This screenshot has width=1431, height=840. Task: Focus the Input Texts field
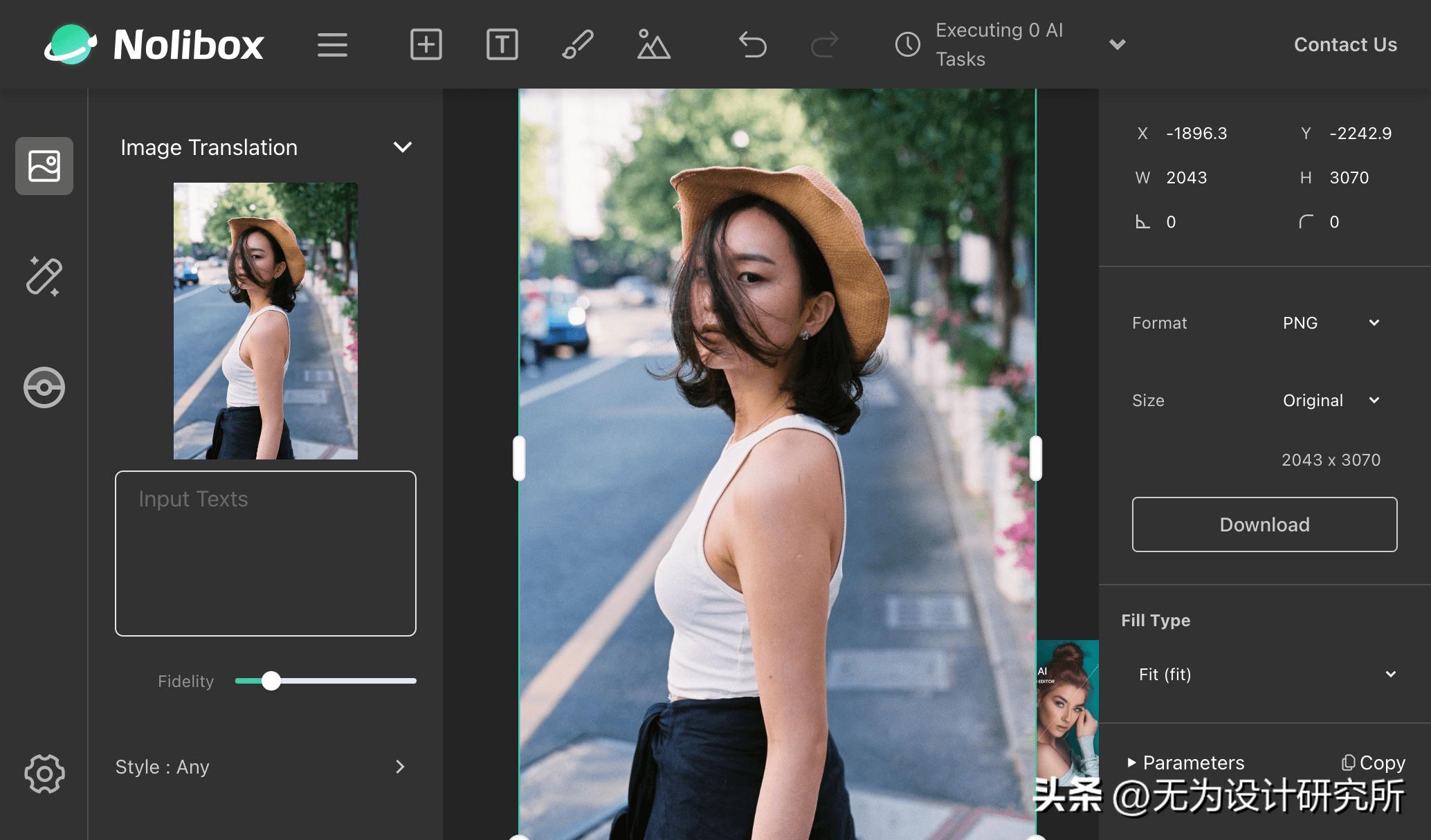click(x=266, y=554)
